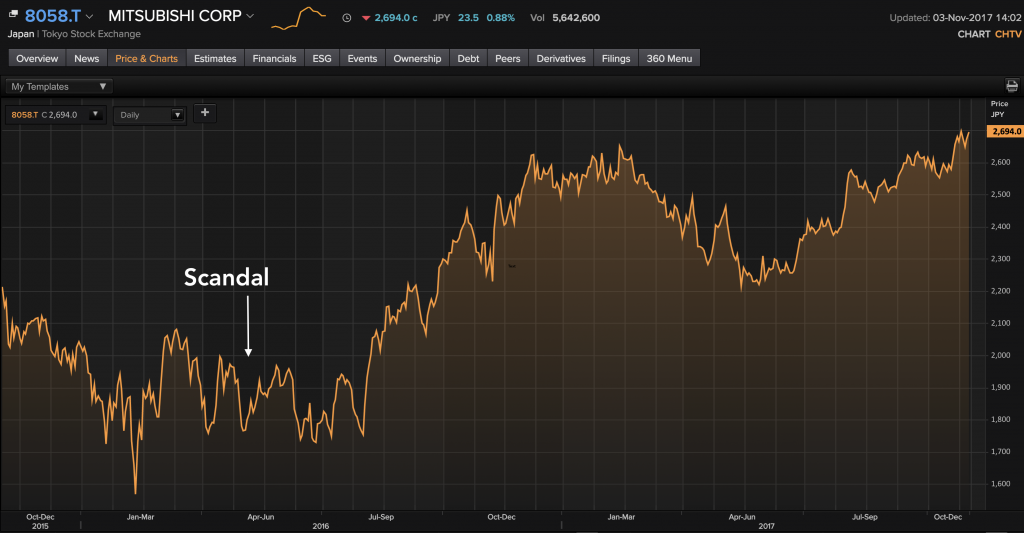Open the 8058.T series dropdown arrow

tap(95, 114)
